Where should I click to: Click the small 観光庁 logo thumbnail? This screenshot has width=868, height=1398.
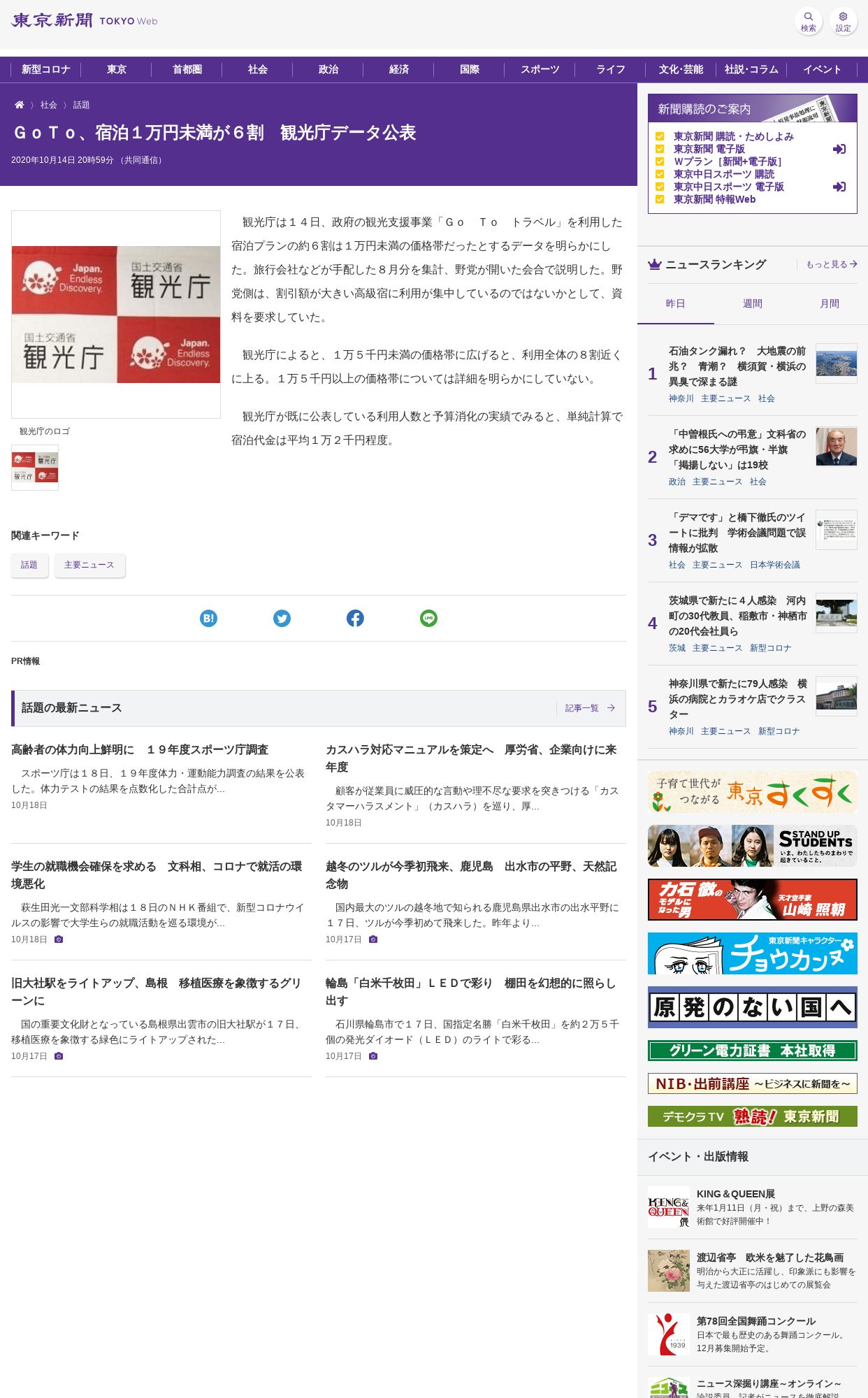tap(35, 468)
